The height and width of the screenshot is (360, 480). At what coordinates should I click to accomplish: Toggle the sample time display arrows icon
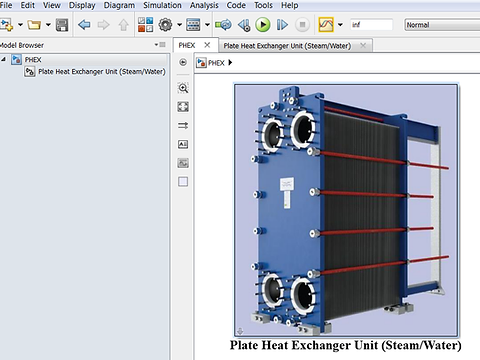183,125
